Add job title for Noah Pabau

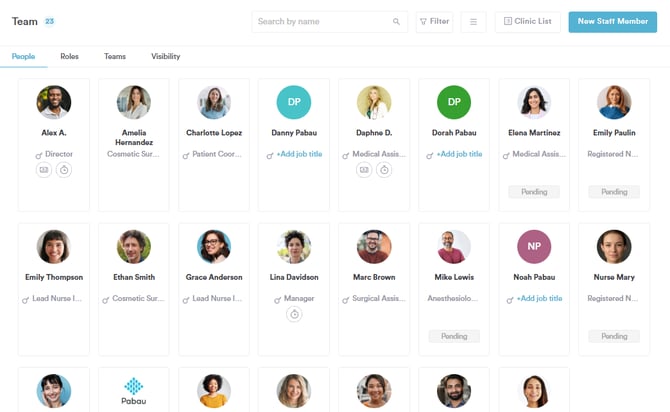point(539,299)
